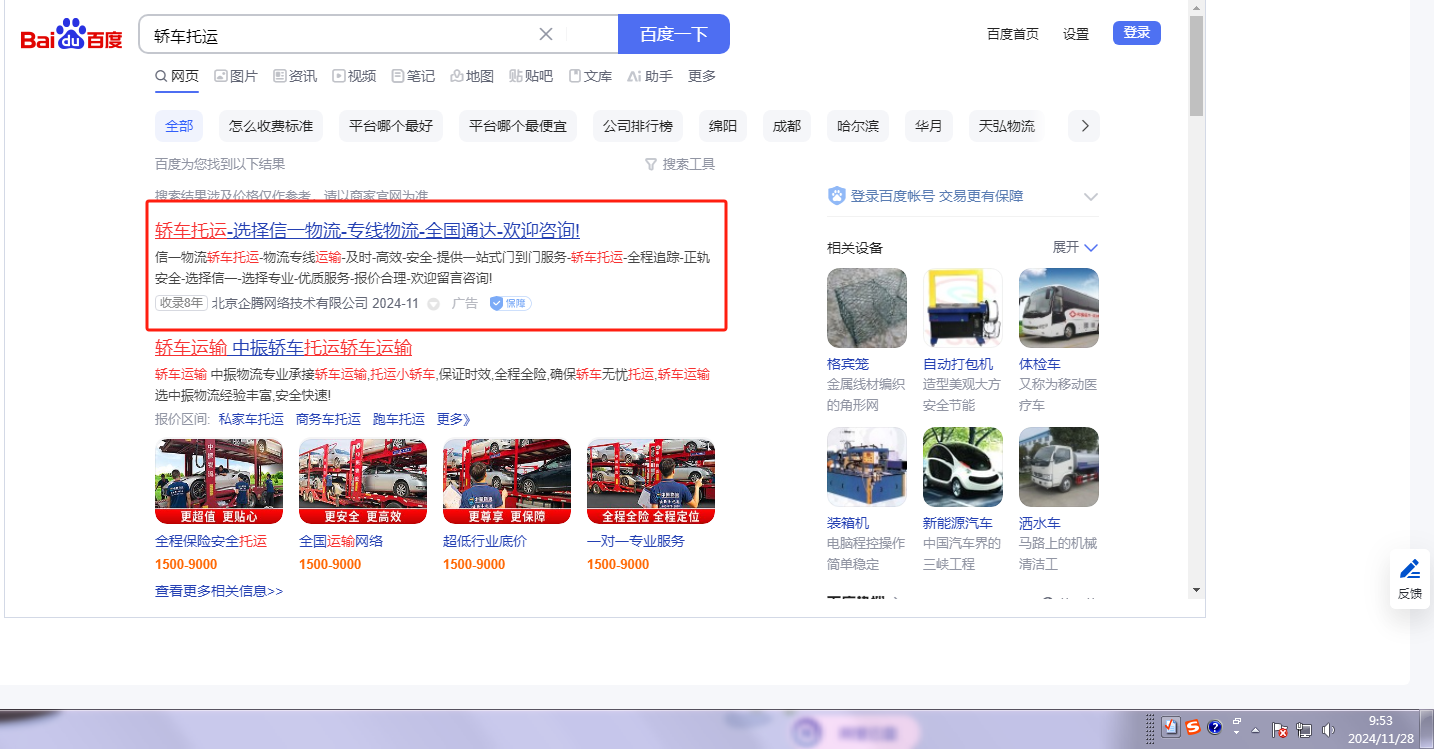
Task: Show more filter chips with right arrow
Action: pos(1084,126)
